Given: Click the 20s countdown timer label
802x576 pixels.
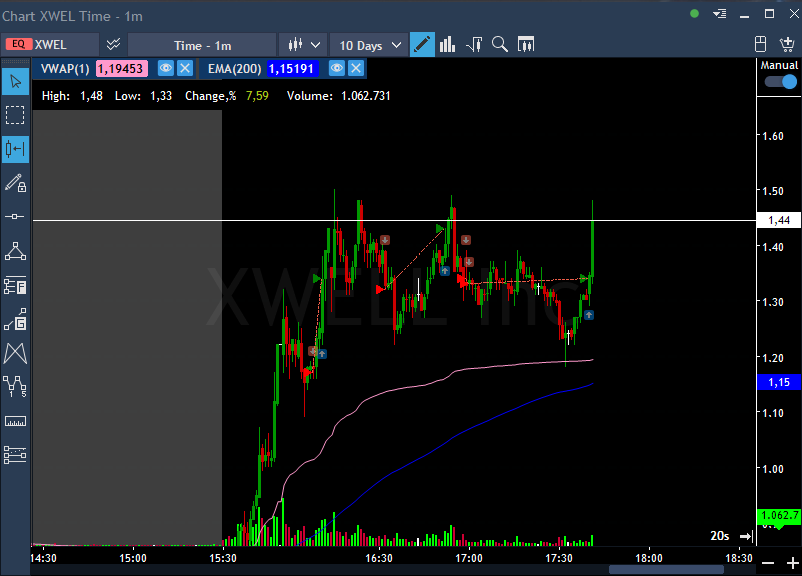Looking at the screenshot, I should coord(720,536).
